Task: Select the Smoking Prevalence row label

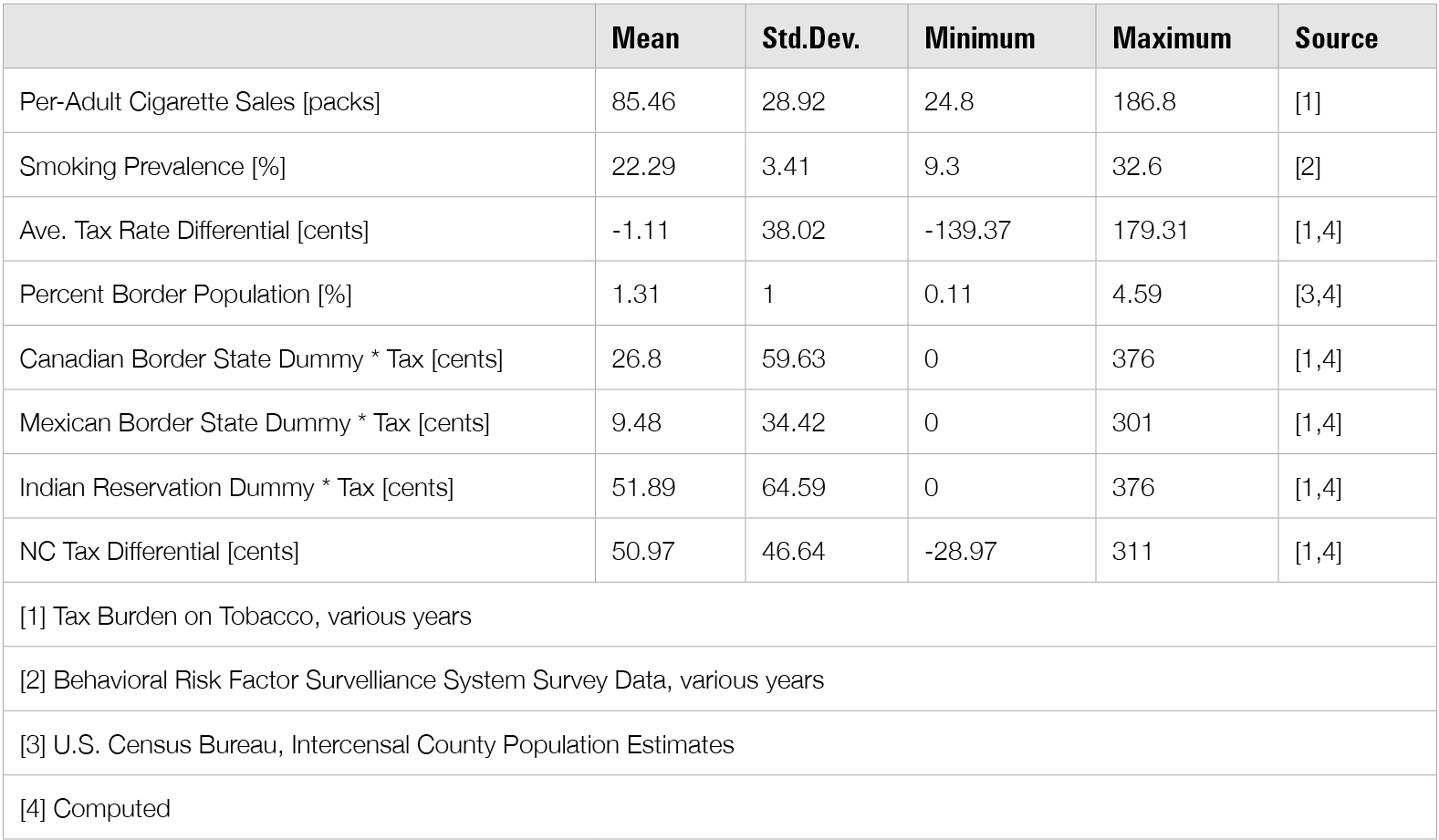Action: 152,166
